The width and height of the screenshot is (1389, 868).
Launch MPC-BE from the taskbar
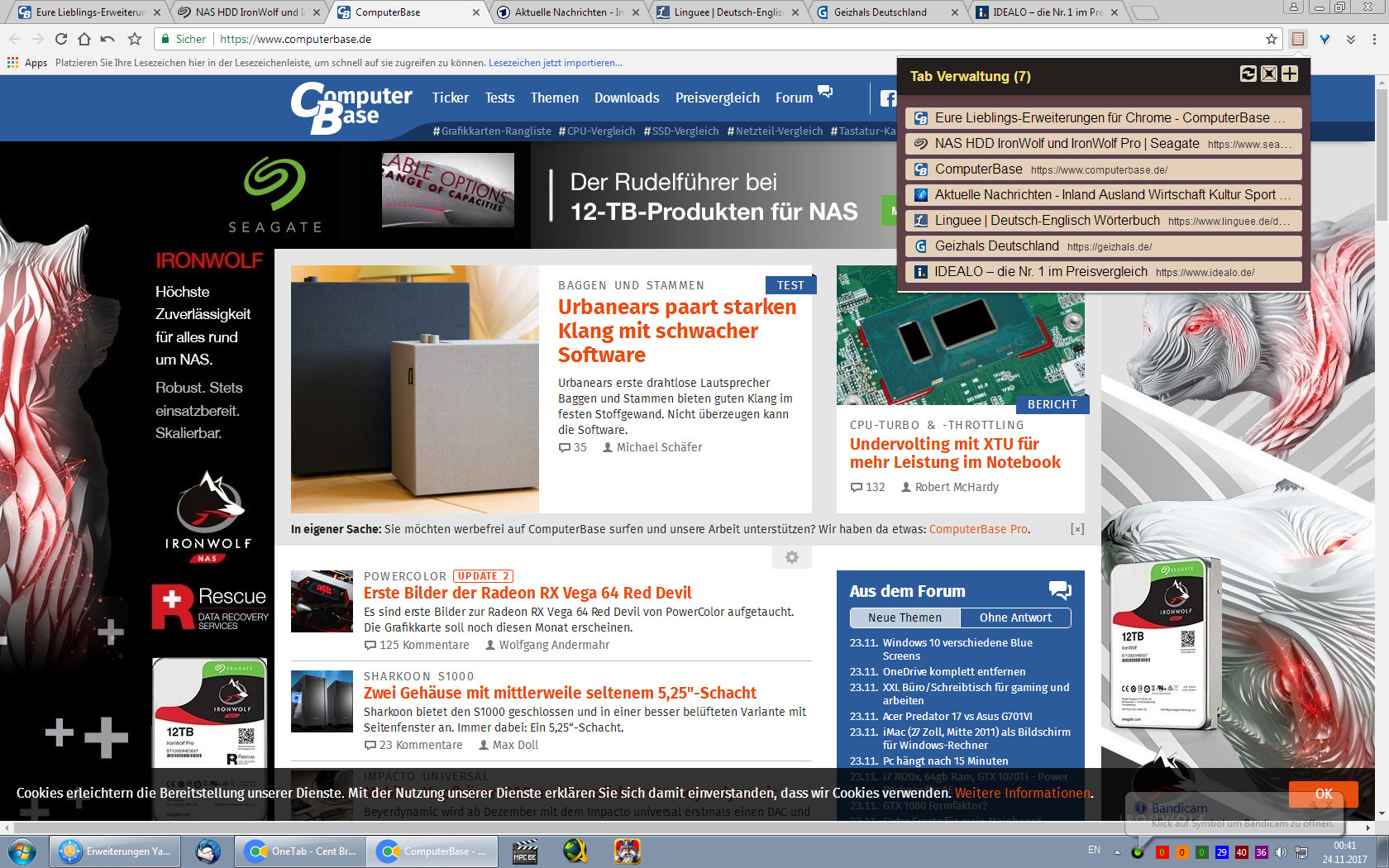point(525,851)
